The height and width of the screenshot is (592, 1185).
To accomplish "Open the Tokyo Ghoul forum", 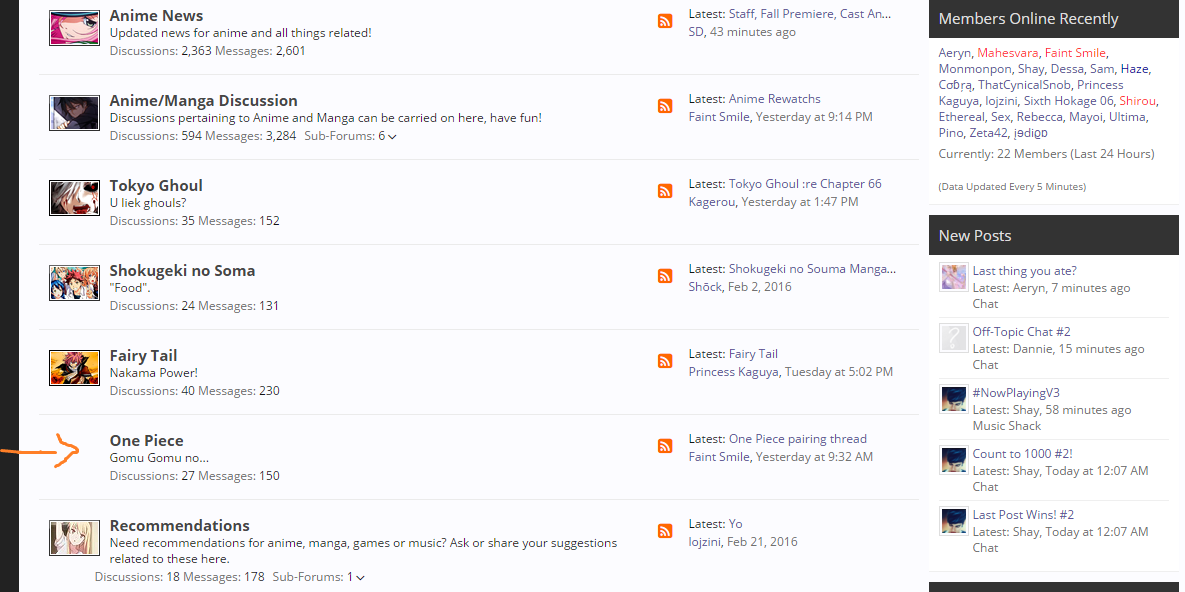I will [x=156, y=185].
